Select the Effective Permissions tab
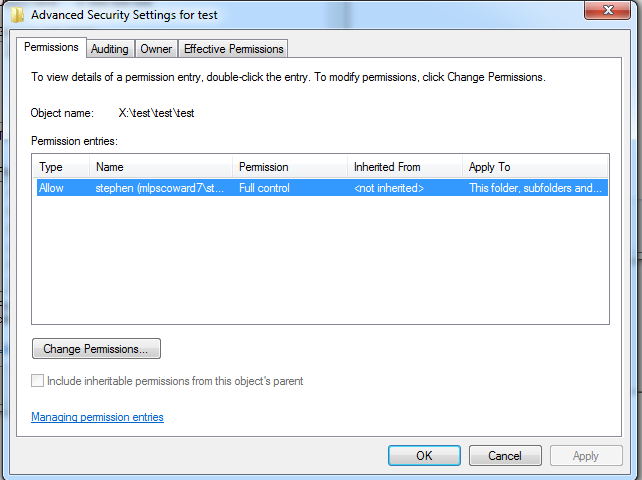The width and height of the screenshot is (642, 480). [x=233, y=49]
